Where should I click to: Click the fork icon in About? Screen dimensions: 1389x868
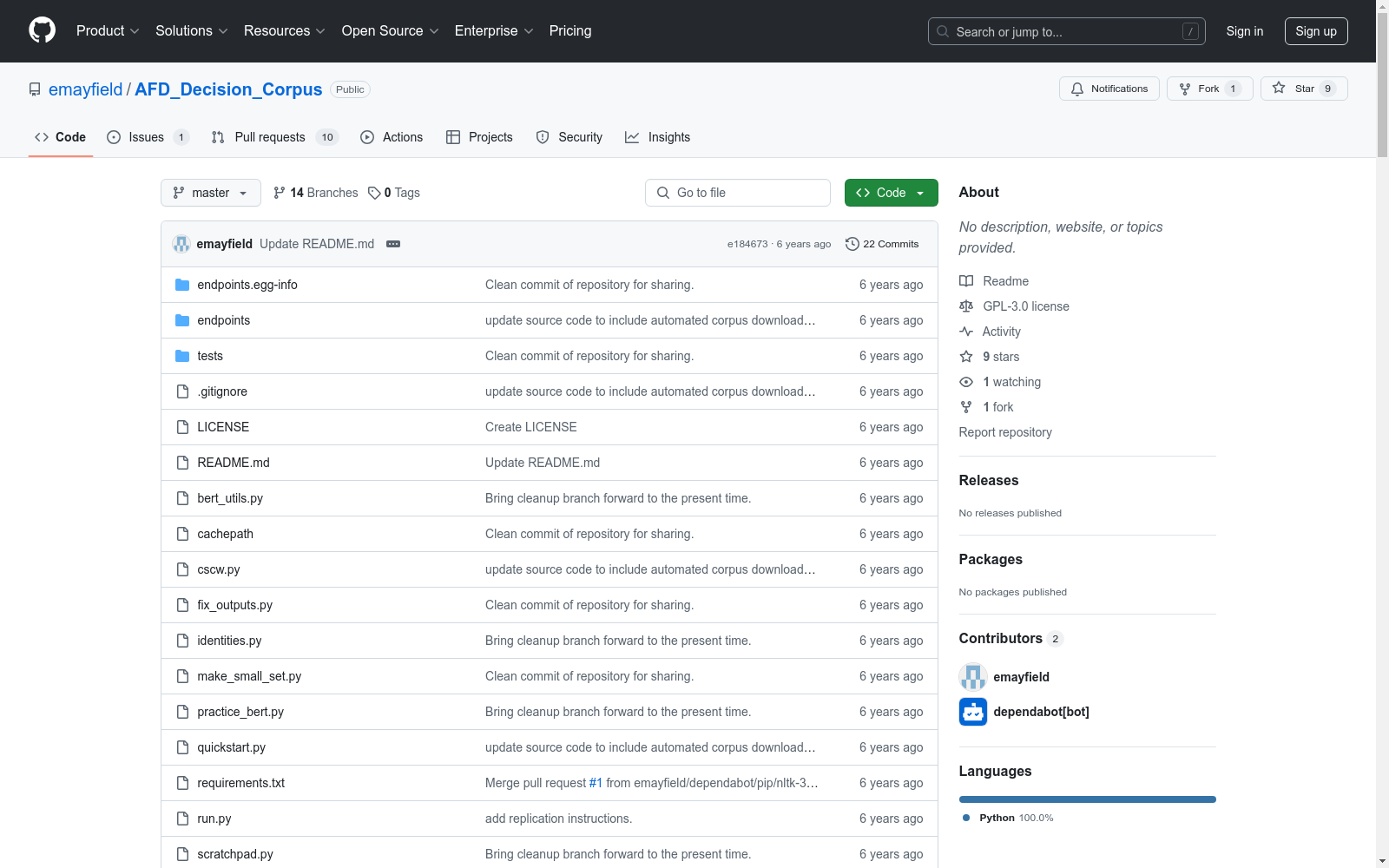tap(966, 407)
